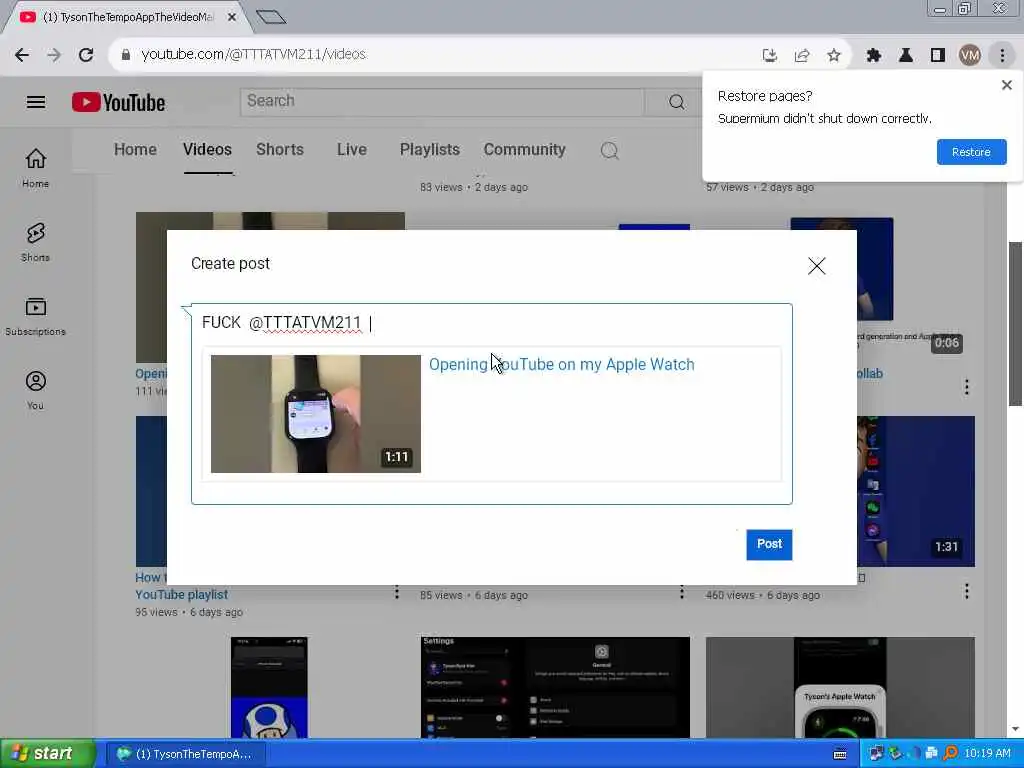Go back with the browser back arrow
This screenshot has height=768, width=1024.
pos(22,55)
